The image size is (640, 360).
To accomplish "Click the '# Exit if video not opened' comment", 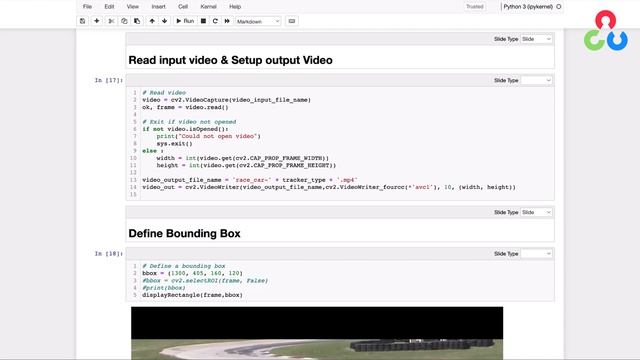I will pyautogui.click(x=189, y=122).
